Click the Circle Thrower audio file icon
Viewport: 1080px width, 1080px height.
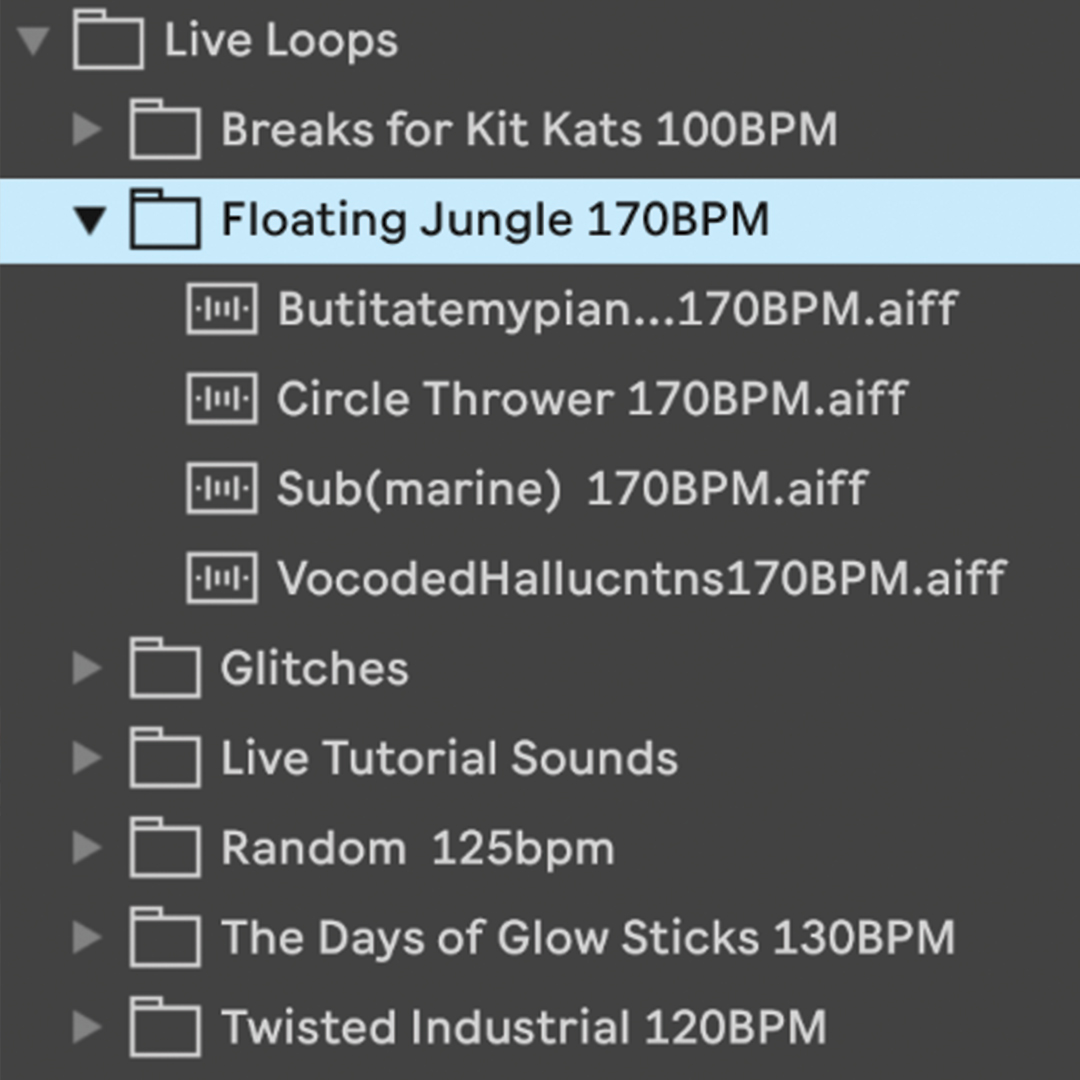click(x=222, y=398)
